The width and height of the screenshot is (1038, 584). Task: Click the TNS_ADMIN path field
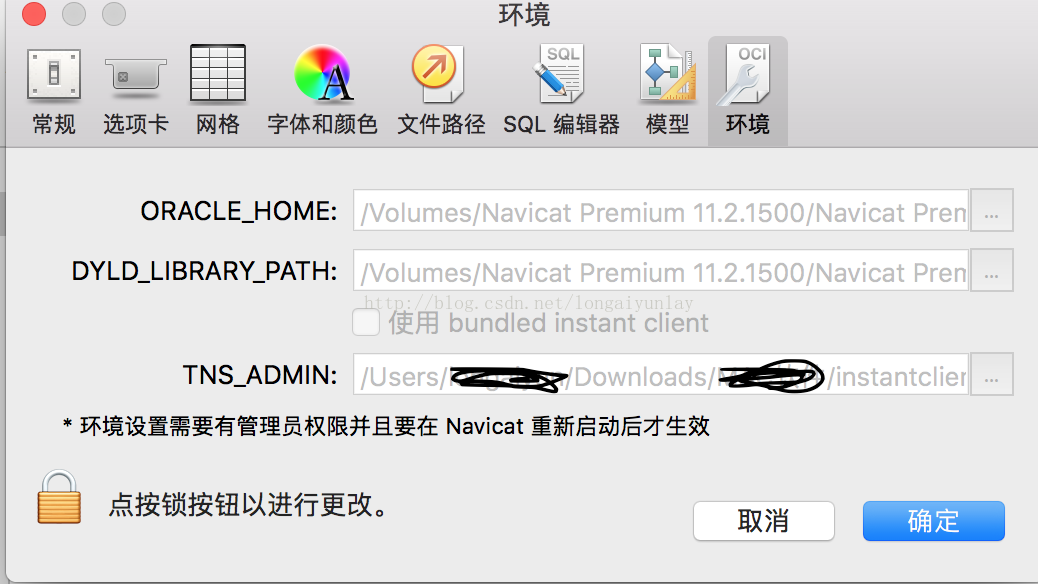pos(661,374)
